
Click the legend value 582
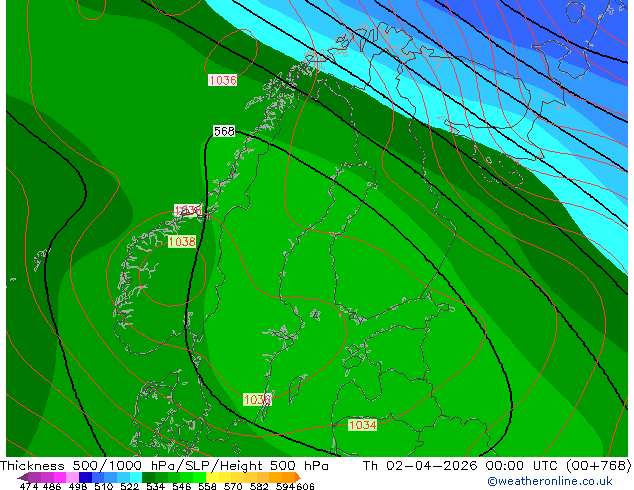[x=259, y=486]
